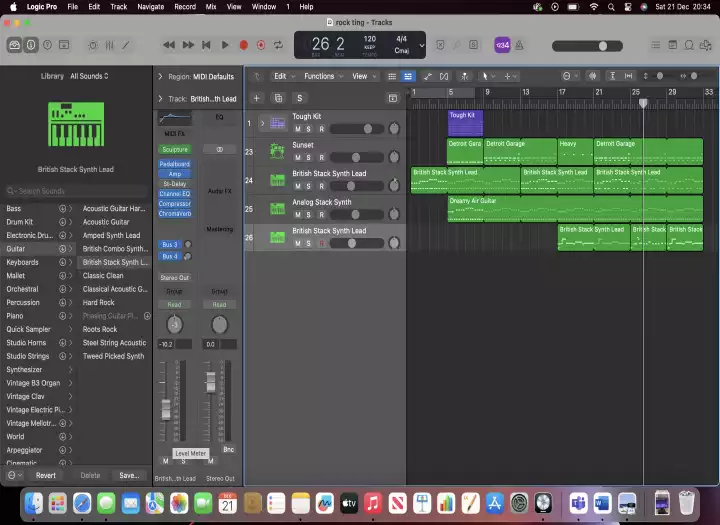Screen dimensions: 720x525
Task: Click the ChromaVerb plug-in slot
Action: click(175, 214)
